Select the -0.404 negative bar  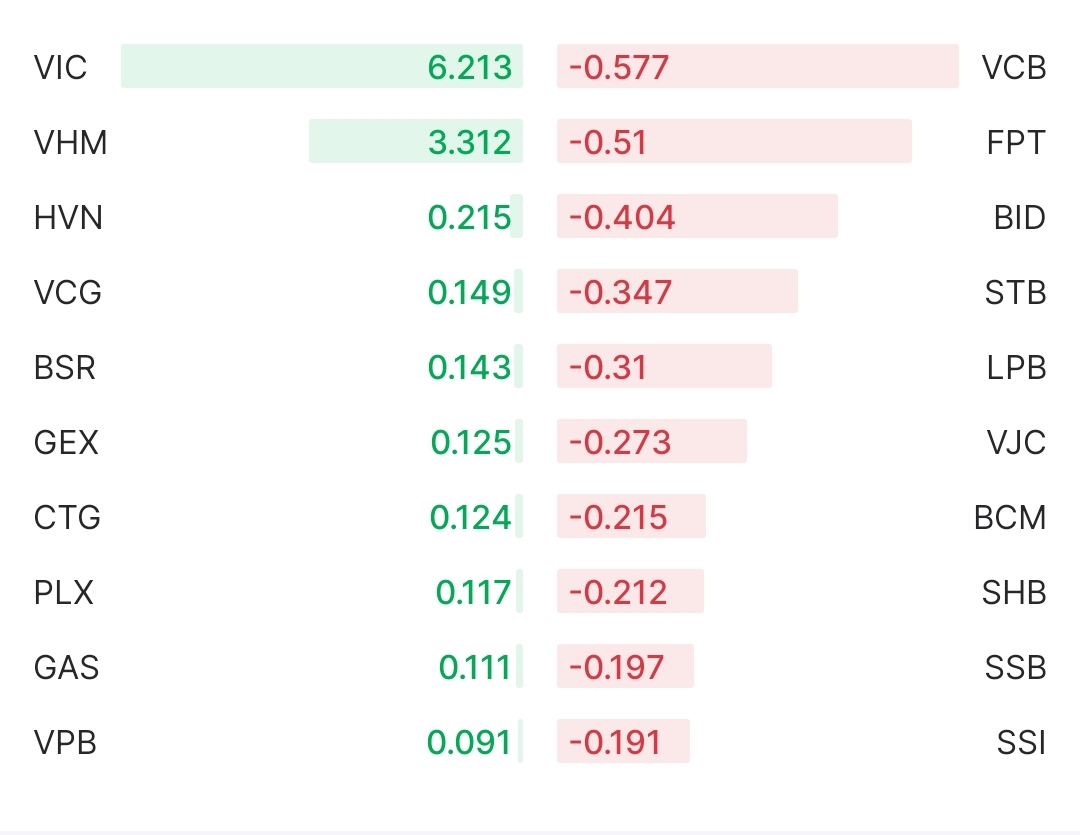[x=697, y=217]
